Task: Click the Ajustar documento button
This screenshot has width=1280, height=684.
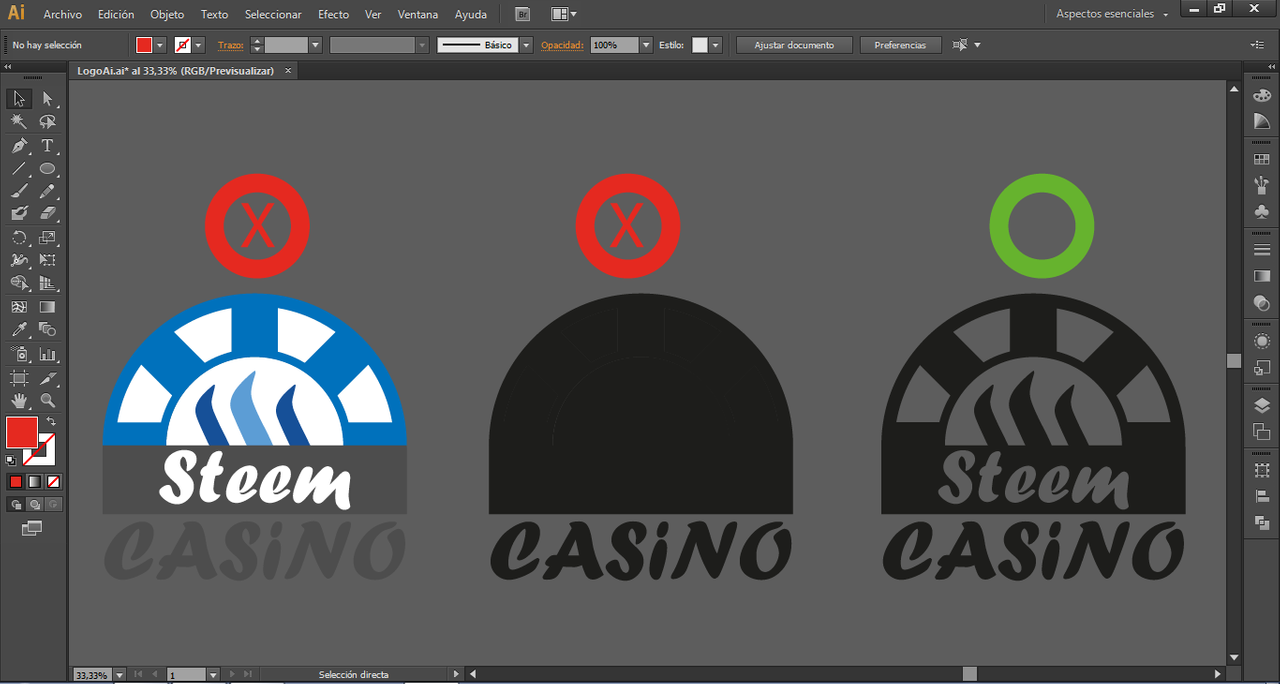Action: (794, 45)
